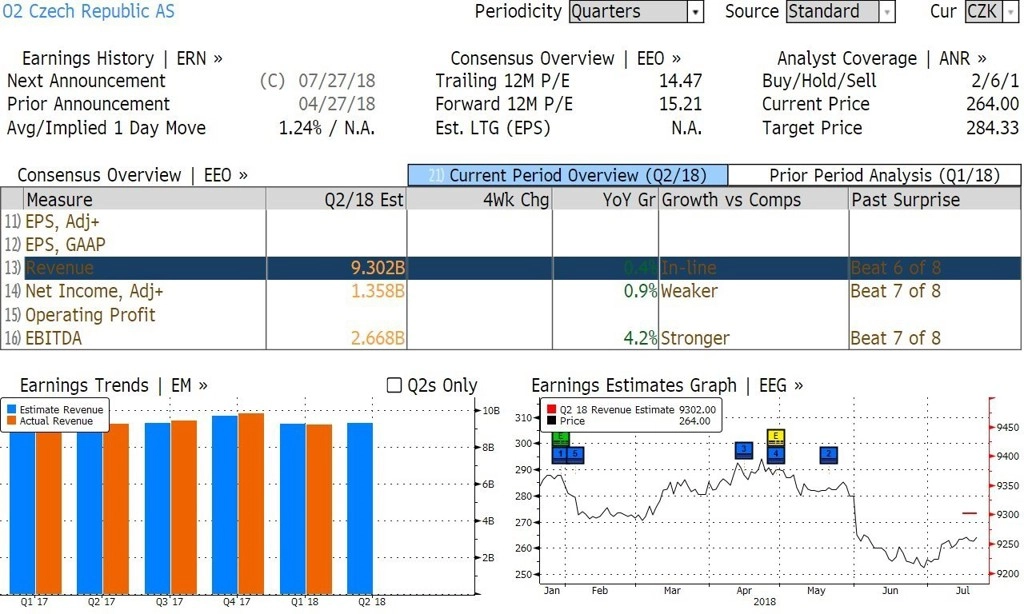Open the Cur currency dropdown showing CZK
The image size is (1024, 614).
992,12
